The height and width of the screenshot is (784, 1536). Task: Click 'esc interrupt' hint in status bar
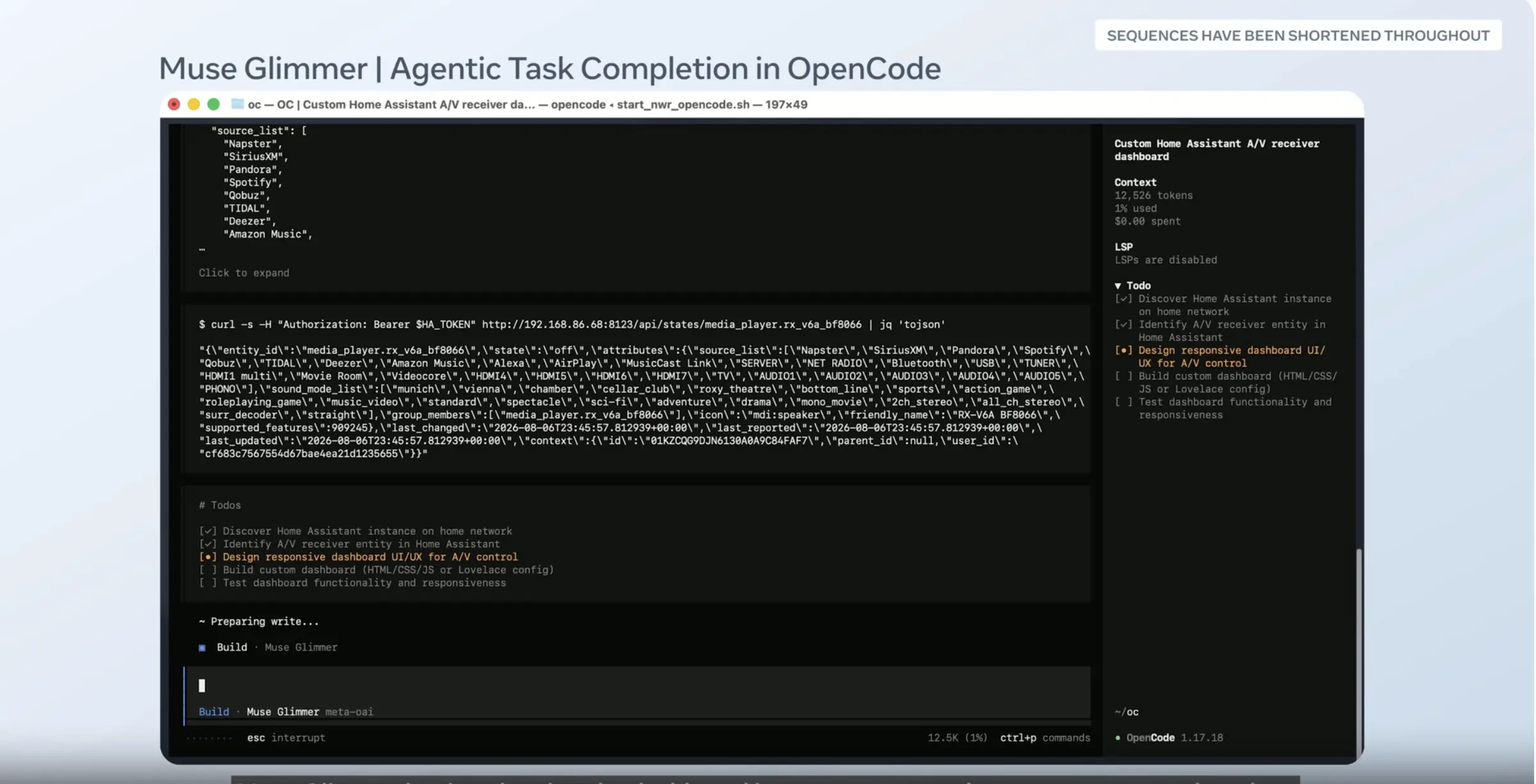point(286,738)
